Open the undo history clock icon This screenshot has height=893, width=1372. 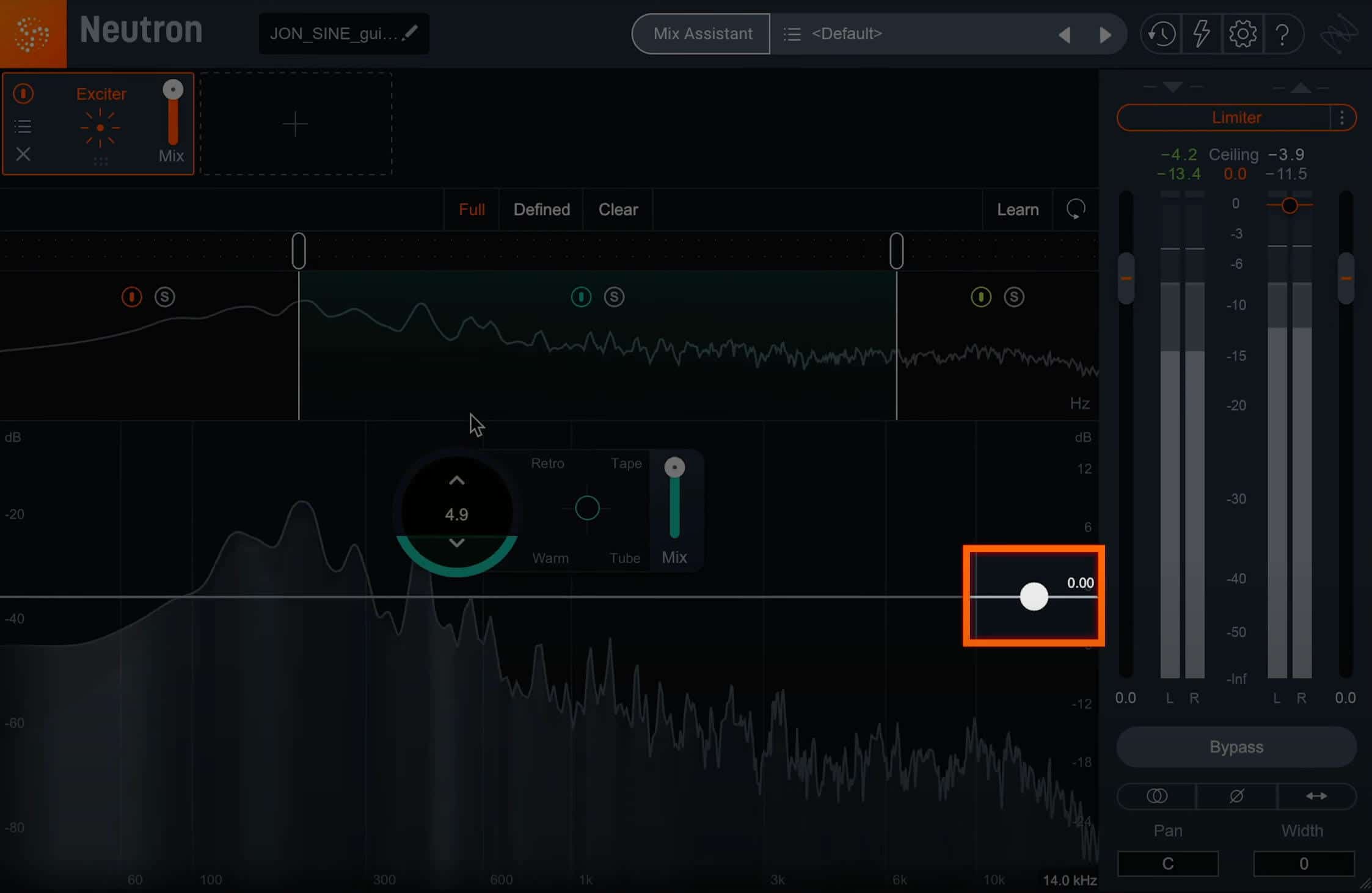click(x=1161, y=34)
